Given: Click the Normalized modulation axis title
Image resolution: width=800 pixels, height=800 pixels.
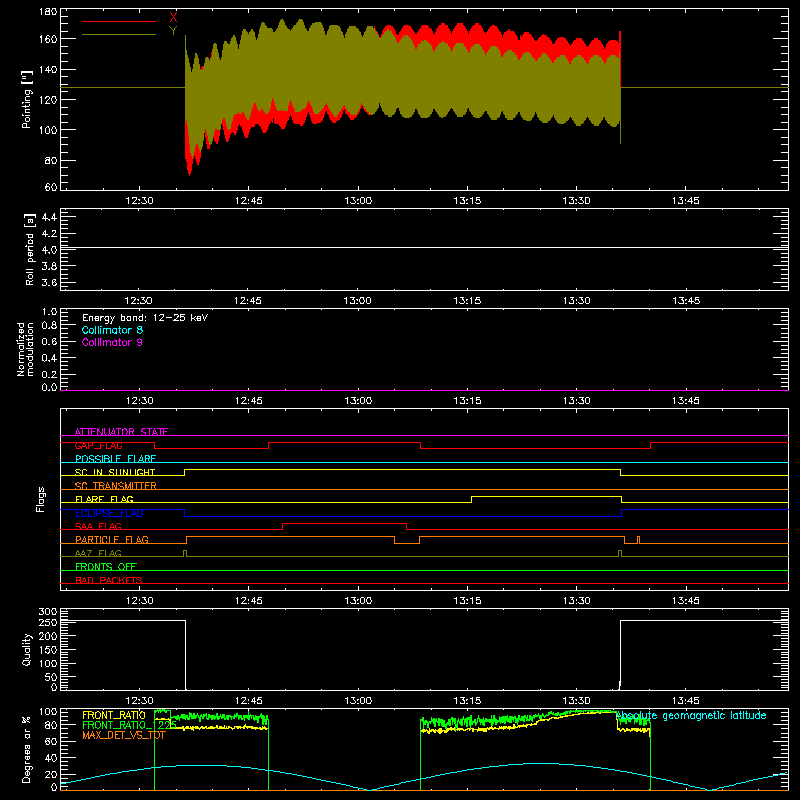Looking at the screenshot, I should pos(25,349).
